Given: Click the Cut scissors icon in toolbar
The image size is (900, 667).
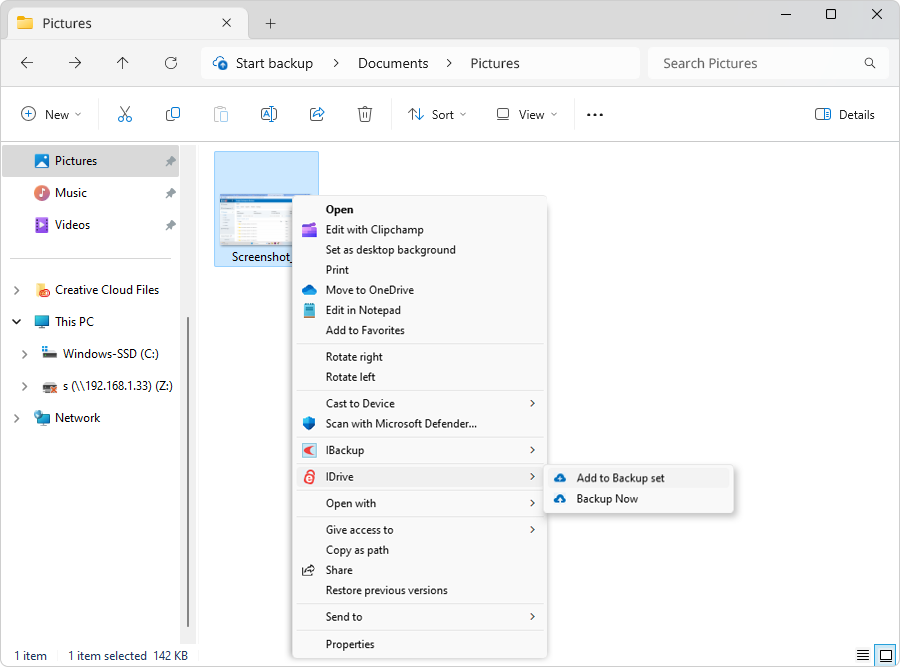Looking at the screenshot, I should 125,115.
